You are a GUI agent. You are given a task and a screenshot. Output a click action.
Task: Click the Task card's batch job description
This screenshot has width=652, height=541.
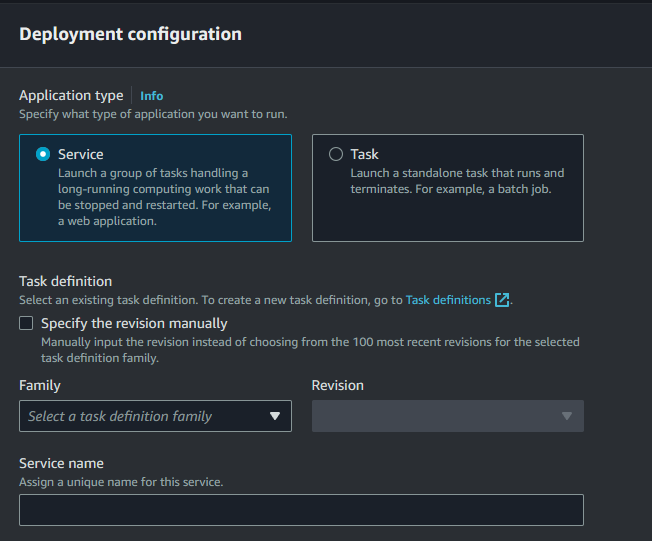(x=457, y=181)
